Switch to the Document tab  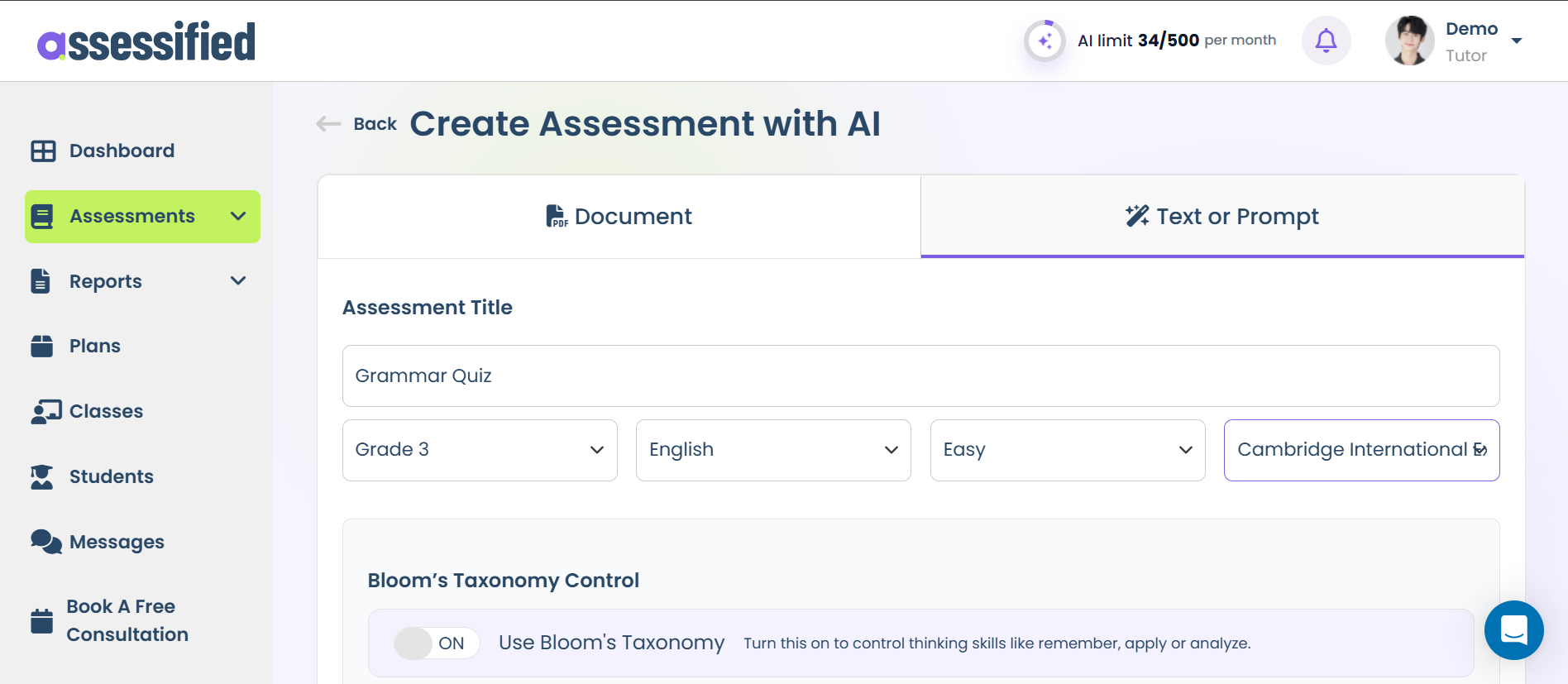pos(619,217)
